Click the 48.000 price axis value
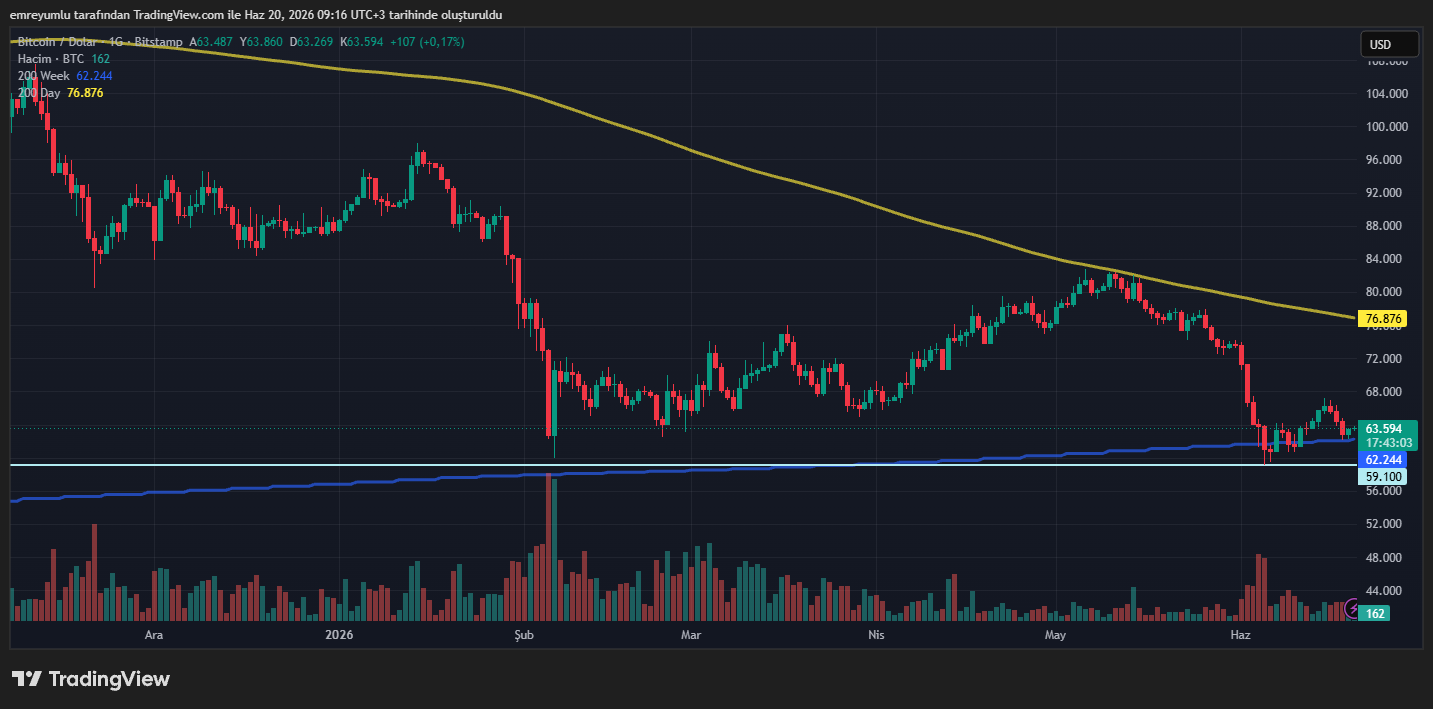Image resolution: width=1433 pixels, height=709 pixels. (1386, 557)
